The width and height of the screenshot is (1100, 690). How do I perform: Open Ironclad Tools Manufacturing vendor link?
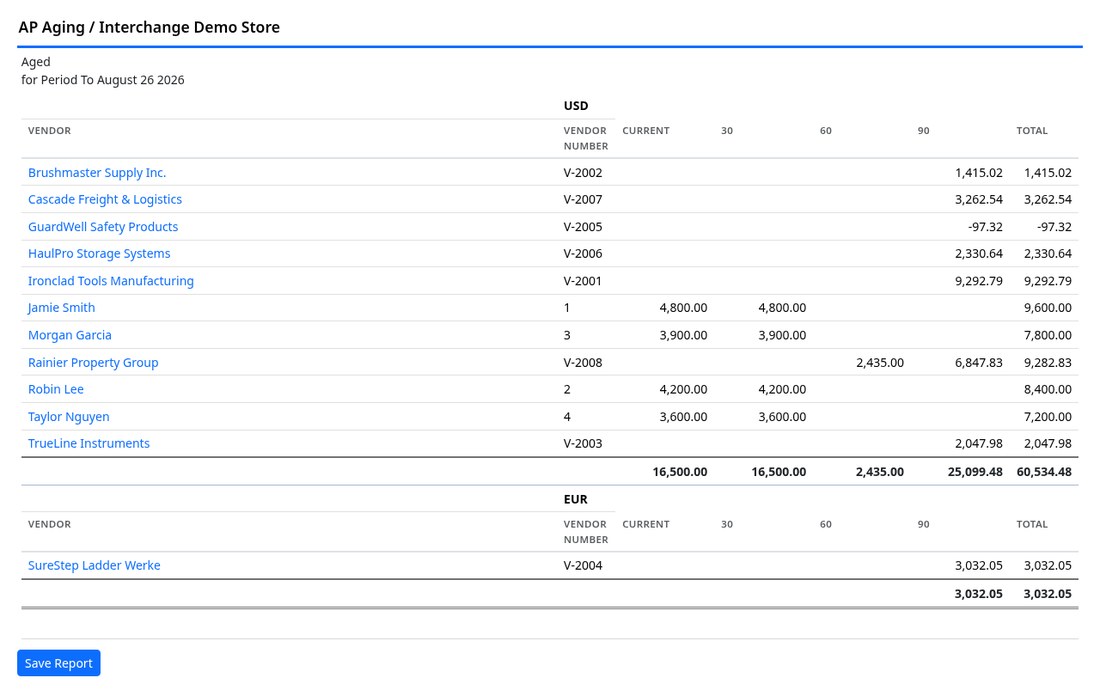pos(111,280)
